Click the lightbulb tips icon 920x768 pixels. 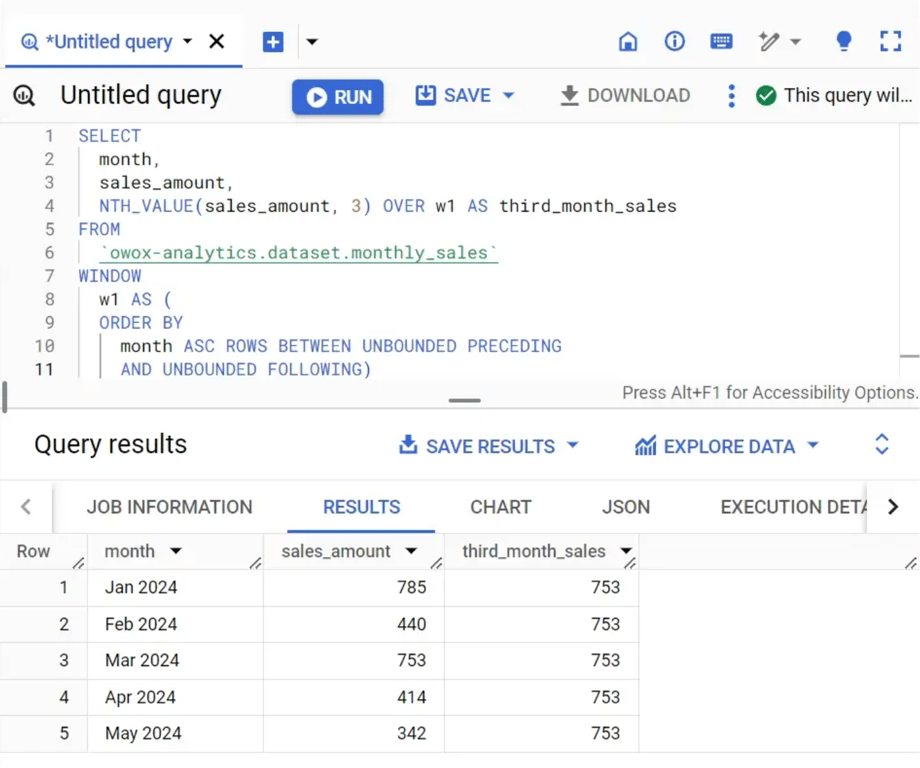[x=843, y=41]
